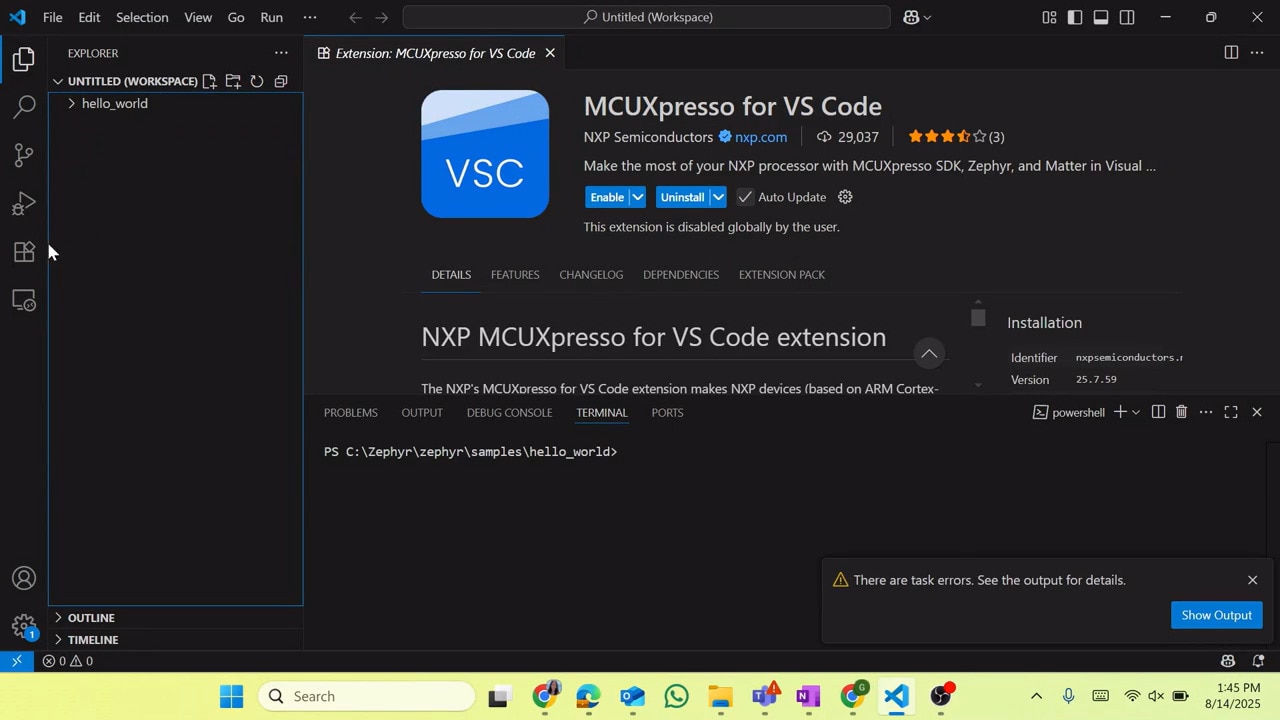Refresh the Explorer workspace tree
This screenshot has height=720, width=1280.
pos(257,81)
